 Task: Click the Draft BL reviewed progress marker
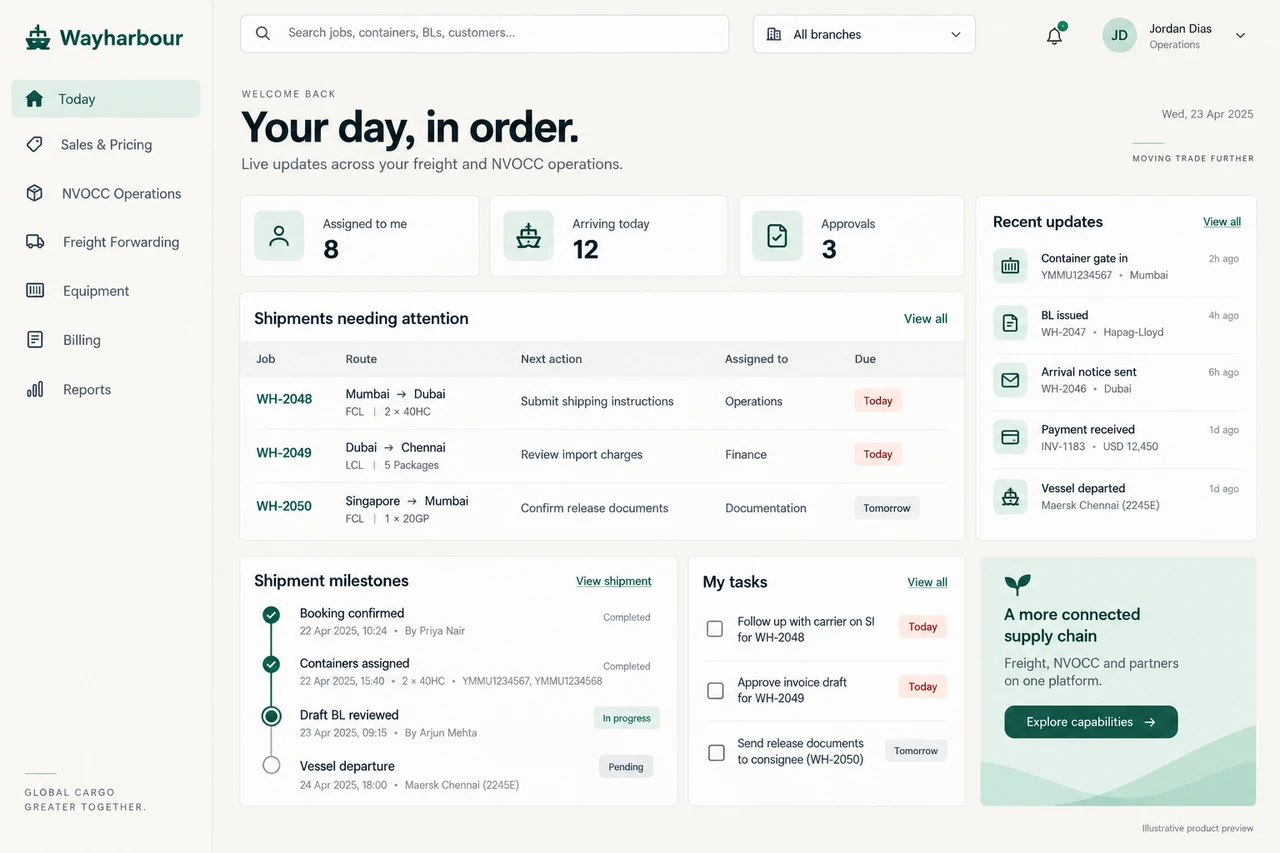pyautogui.click(x=271, y=716)
